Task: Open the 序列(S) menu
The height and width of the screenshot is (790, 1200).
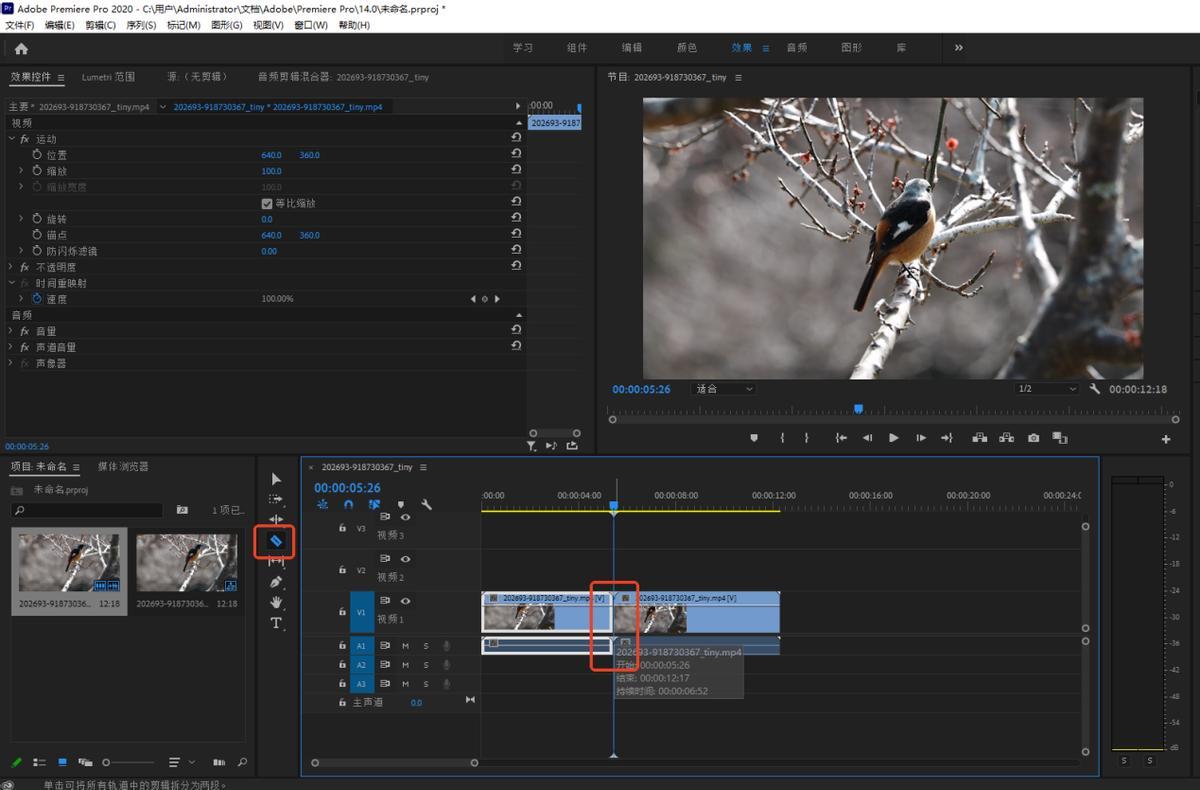Action: tap(141, 25)
